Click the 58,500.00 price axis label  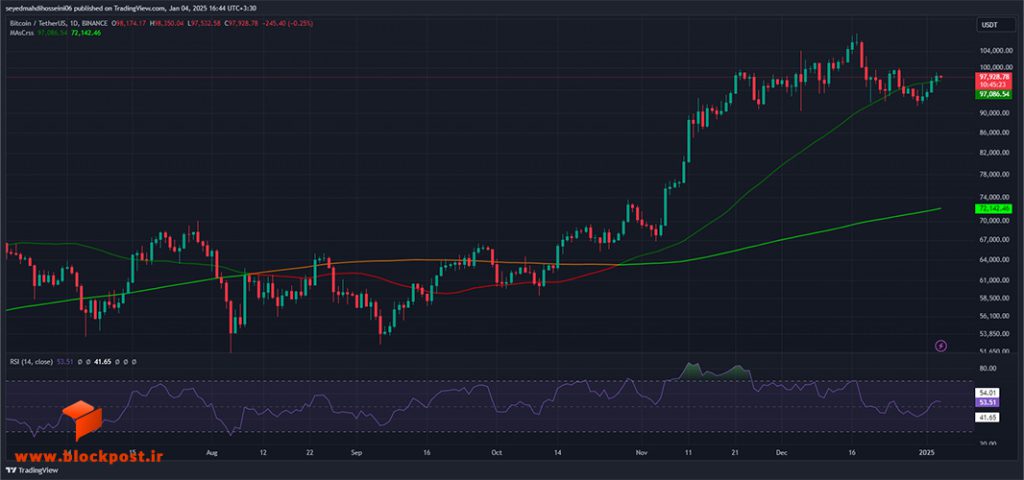point(994,298)
